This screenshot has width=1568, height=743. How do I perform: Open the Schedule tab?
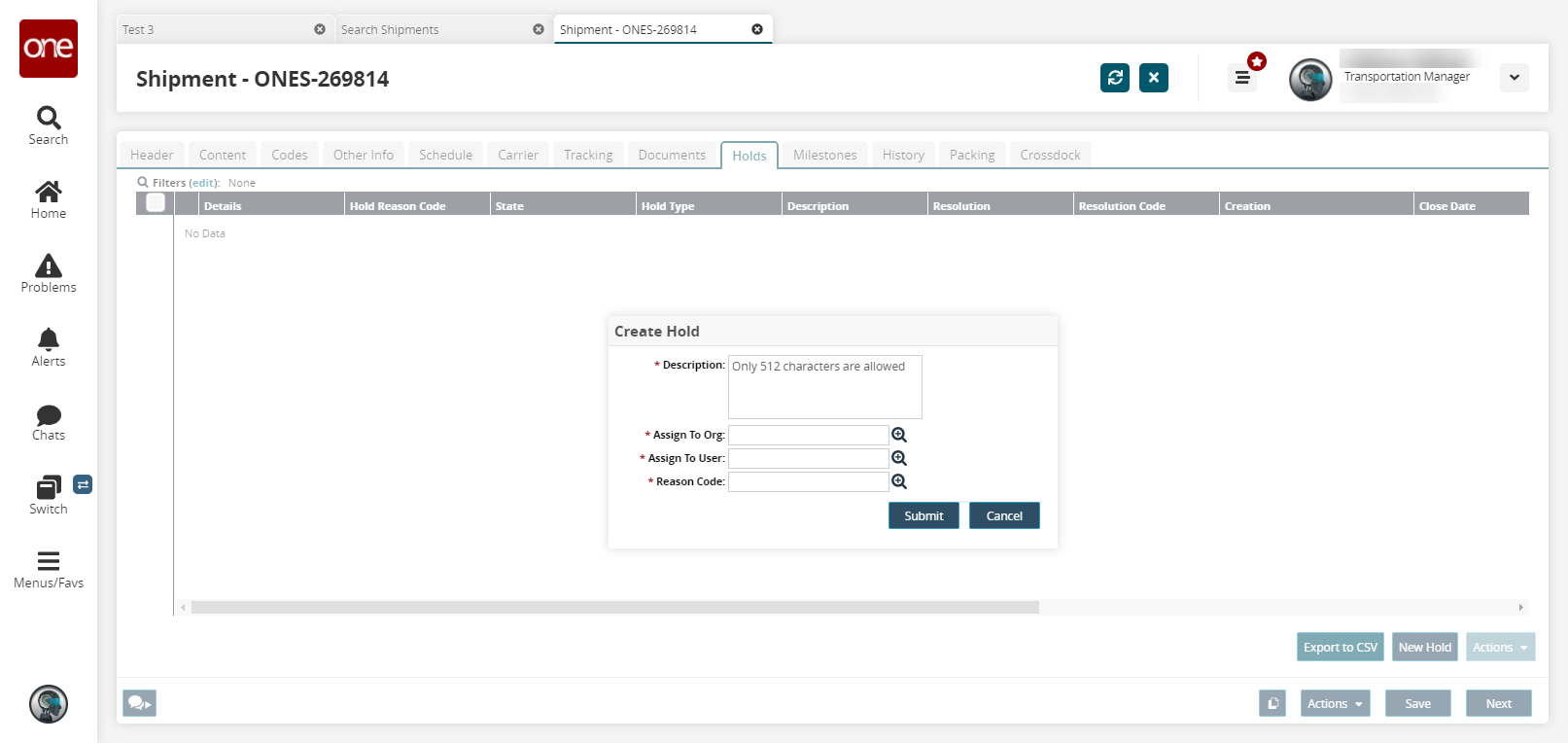pos(446,155)
